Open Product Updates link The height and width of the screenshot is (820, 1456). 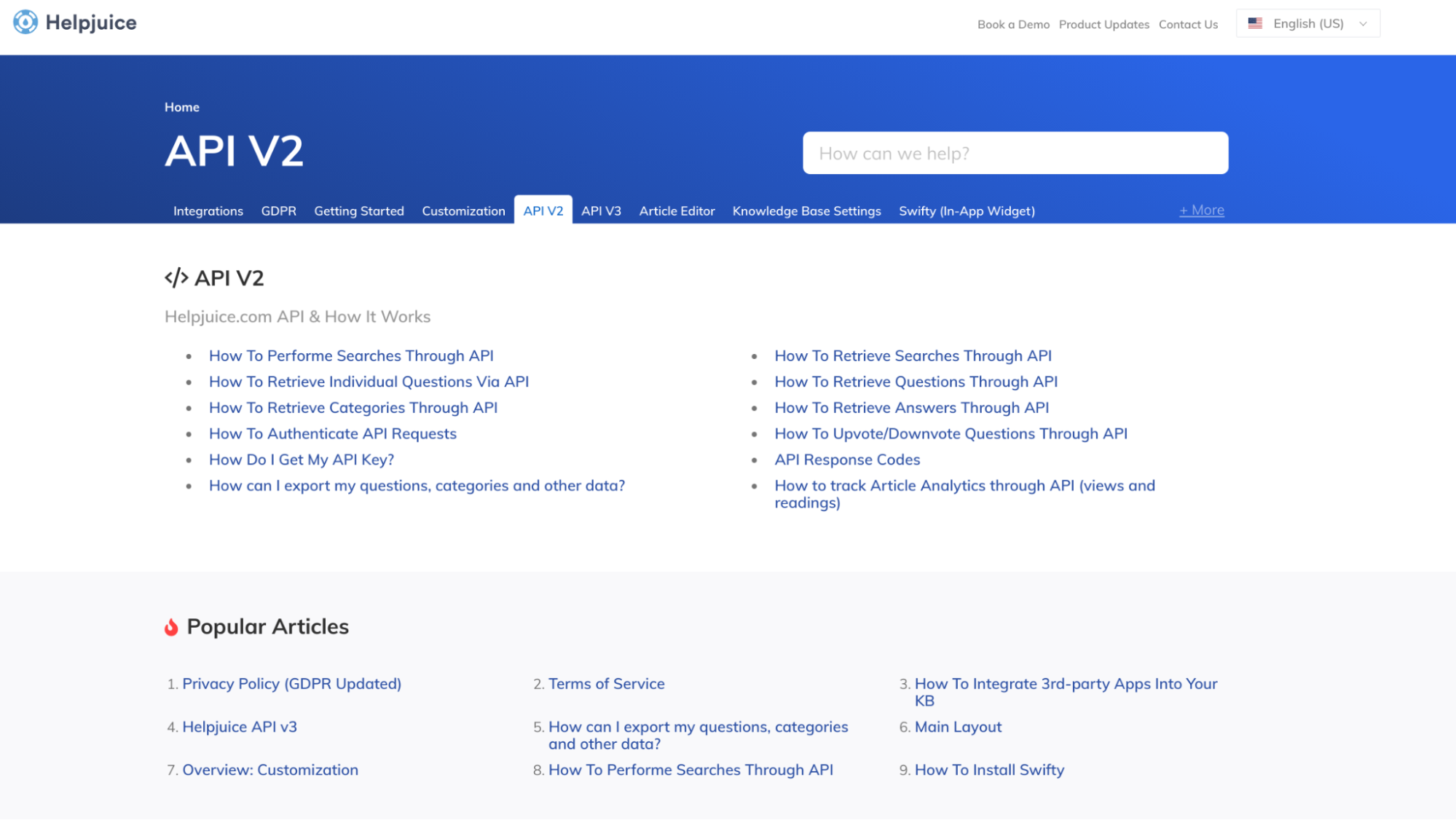click(x=1103, y=25)
